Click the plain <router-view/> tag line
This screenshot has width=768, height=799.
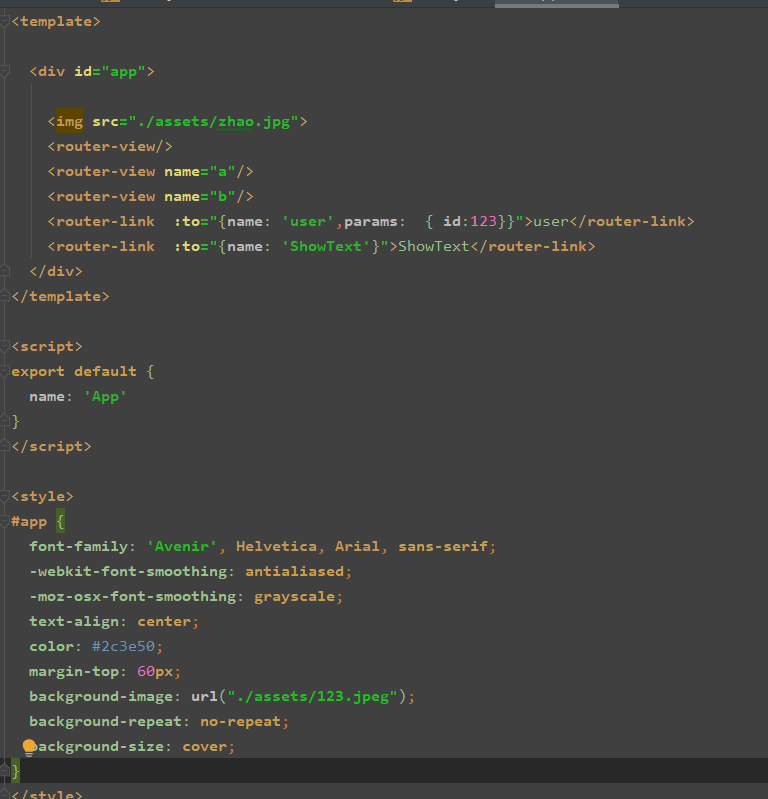[110, 147]
